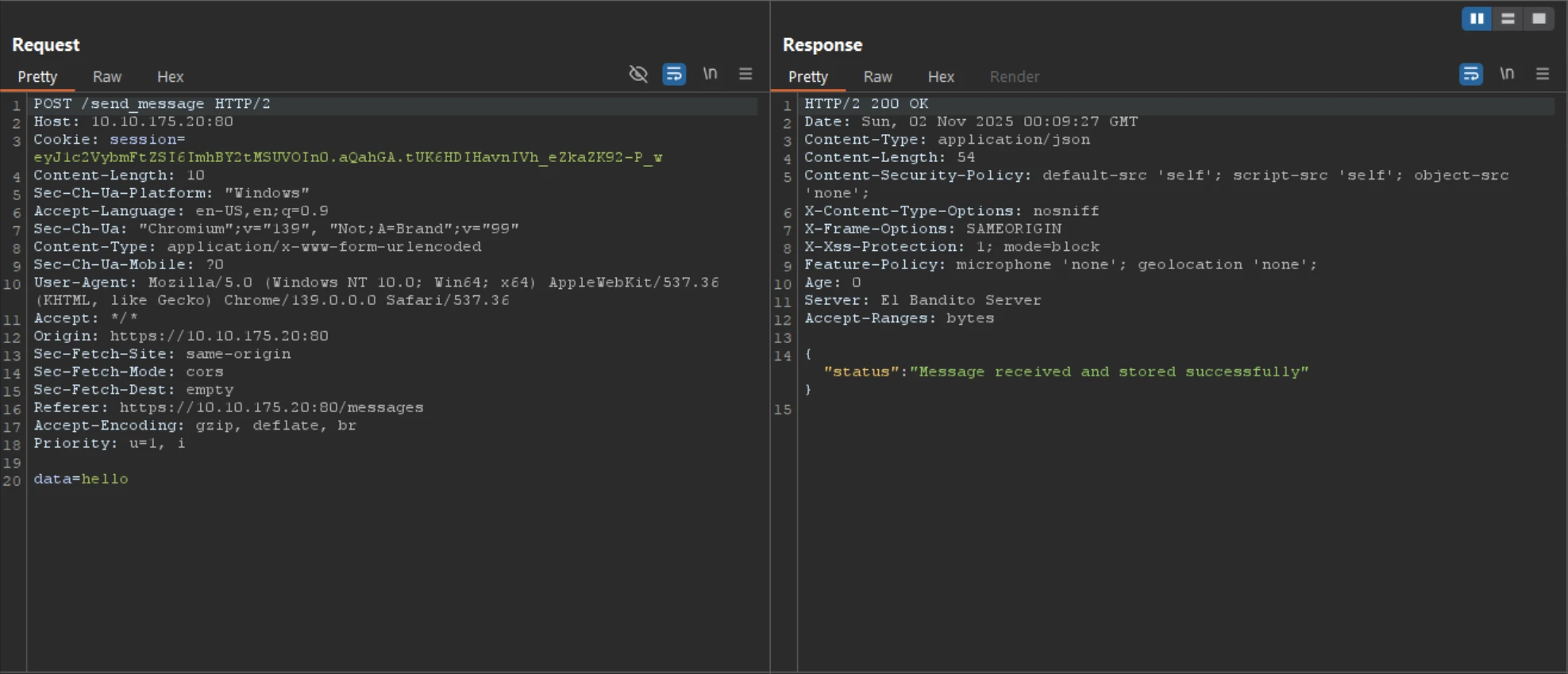Select the Response Pretty tab
This screenshot has width=1568, height=674.
click(x=808, y=77)
